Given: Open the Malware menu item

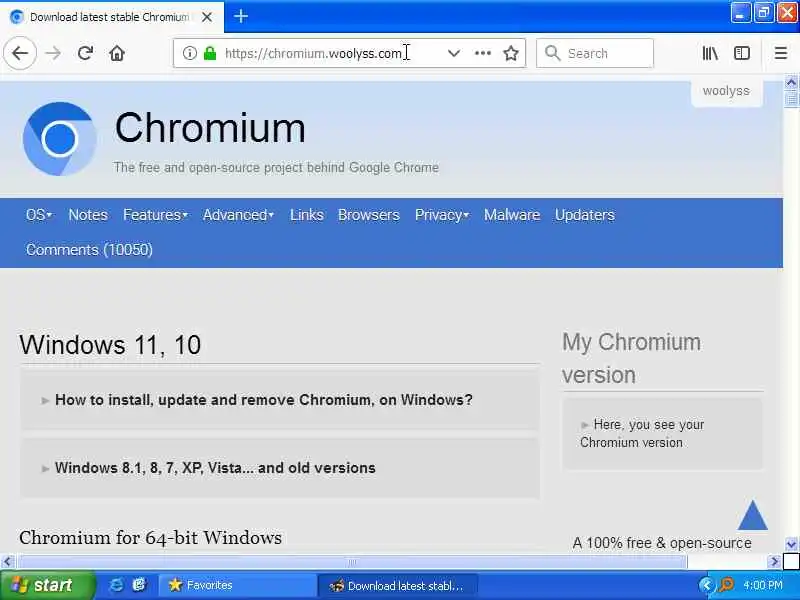Looking at the screenshot, I should pyautogui.click(x=512, y=215).
